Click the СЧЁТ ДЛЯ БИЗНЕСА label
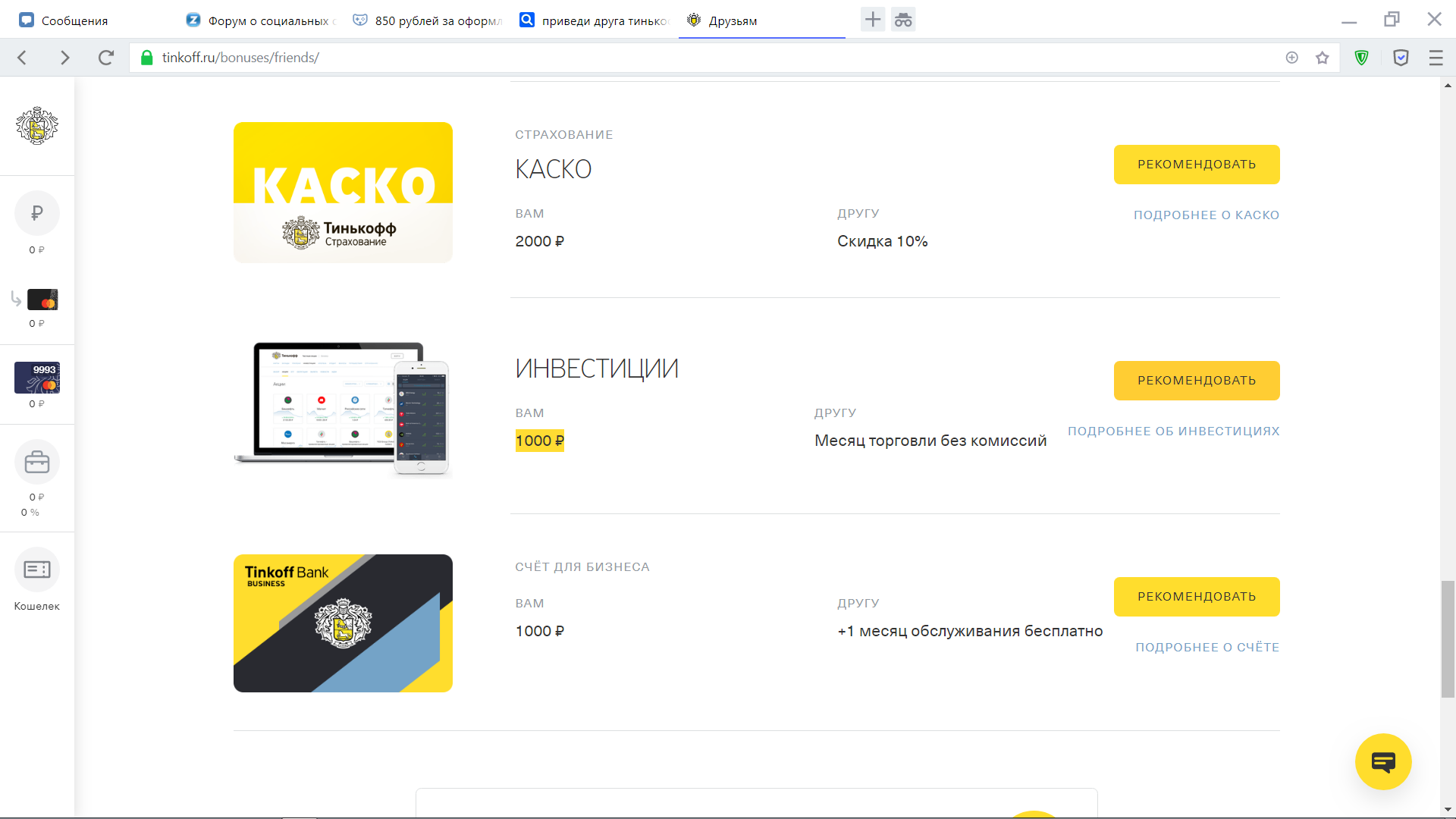This screenshot has width=1456, height=819. [x=582, y=567]
